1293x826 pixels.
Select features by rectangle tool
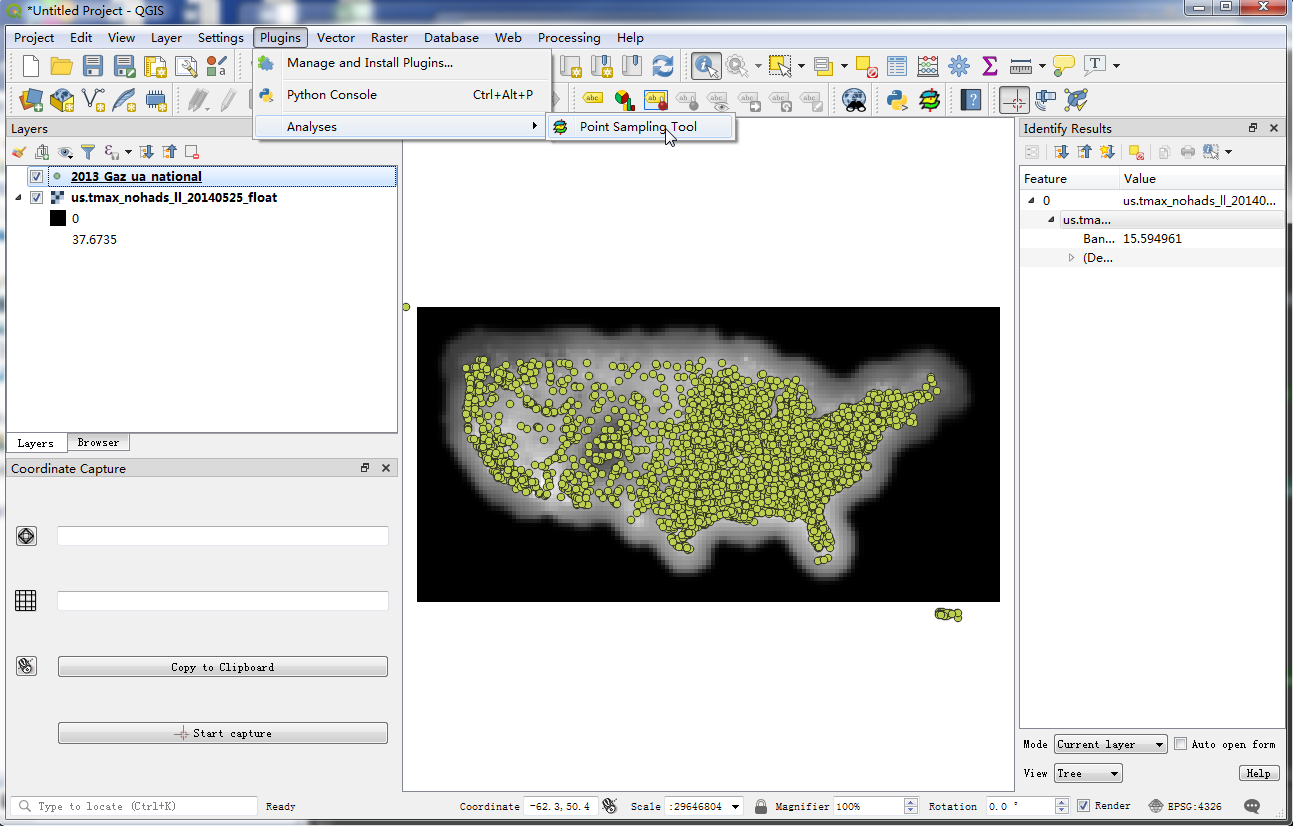pos(780,66)
